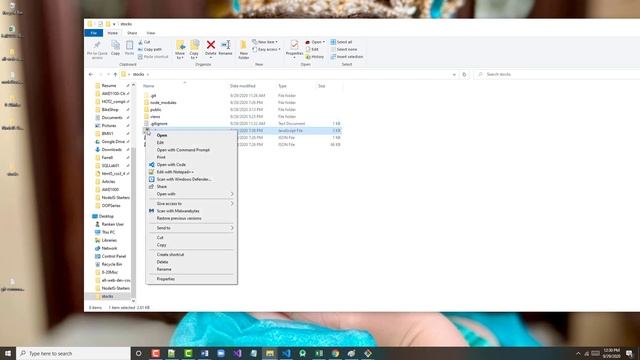
Task: Open the Copy to dropdown in the ribbon
Action: [x=194, y=56]
